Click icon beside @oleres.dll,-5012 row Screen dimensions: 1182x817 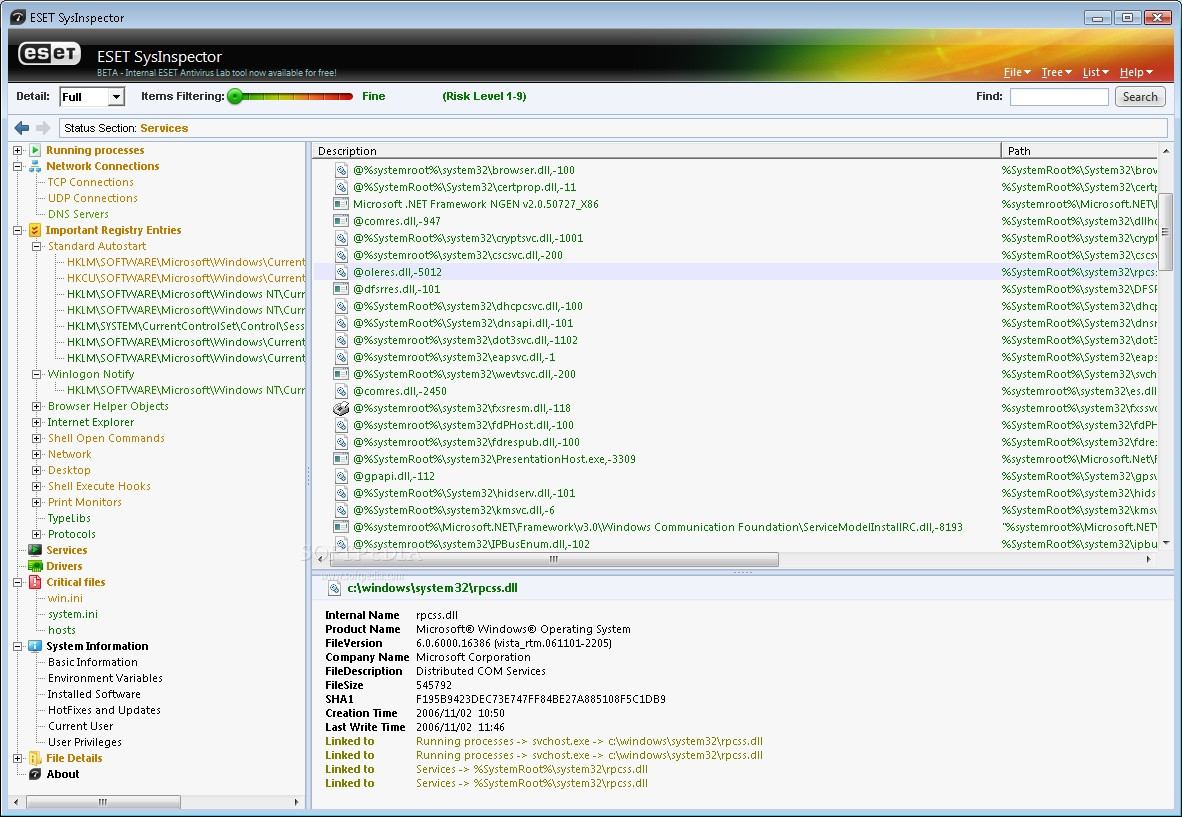pyautogui.click(x=341, y=272)
